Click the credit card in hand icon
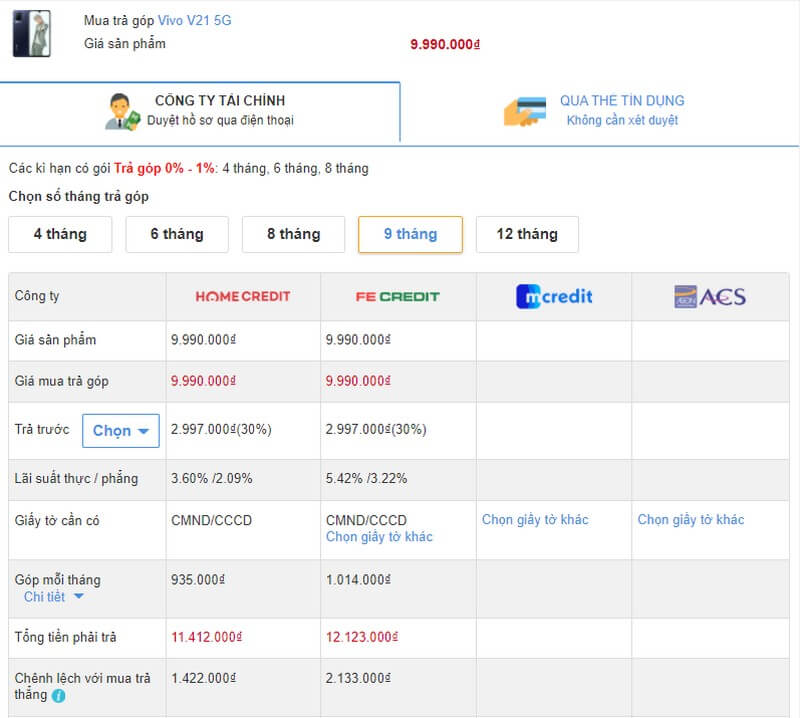Screen dimensions: 800x718 (524, 111)
